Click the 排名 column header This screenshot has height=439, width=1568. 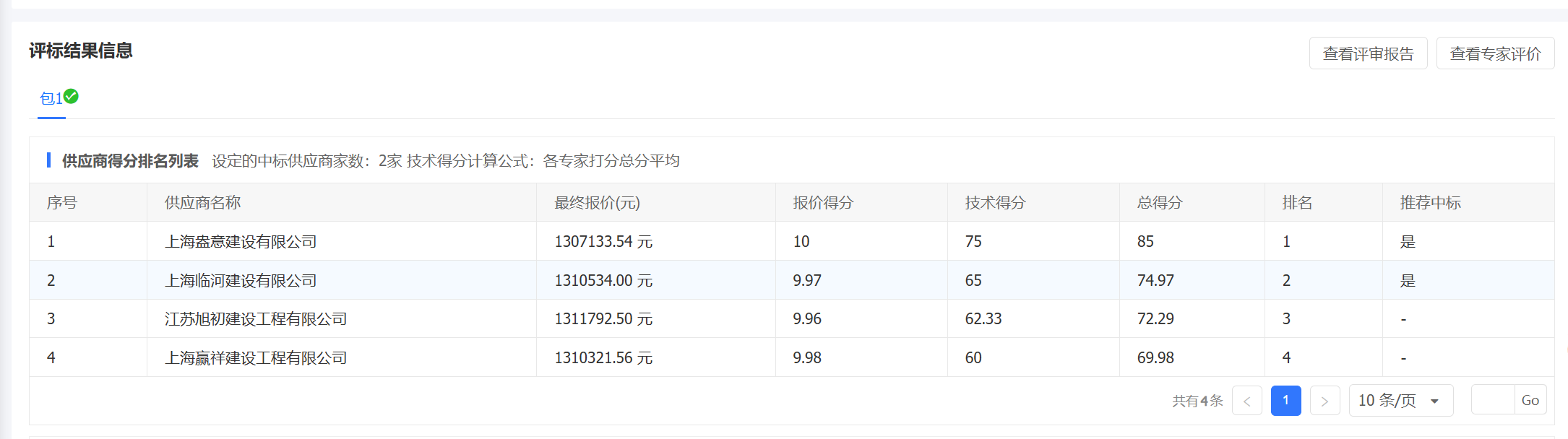(1297, 203)
